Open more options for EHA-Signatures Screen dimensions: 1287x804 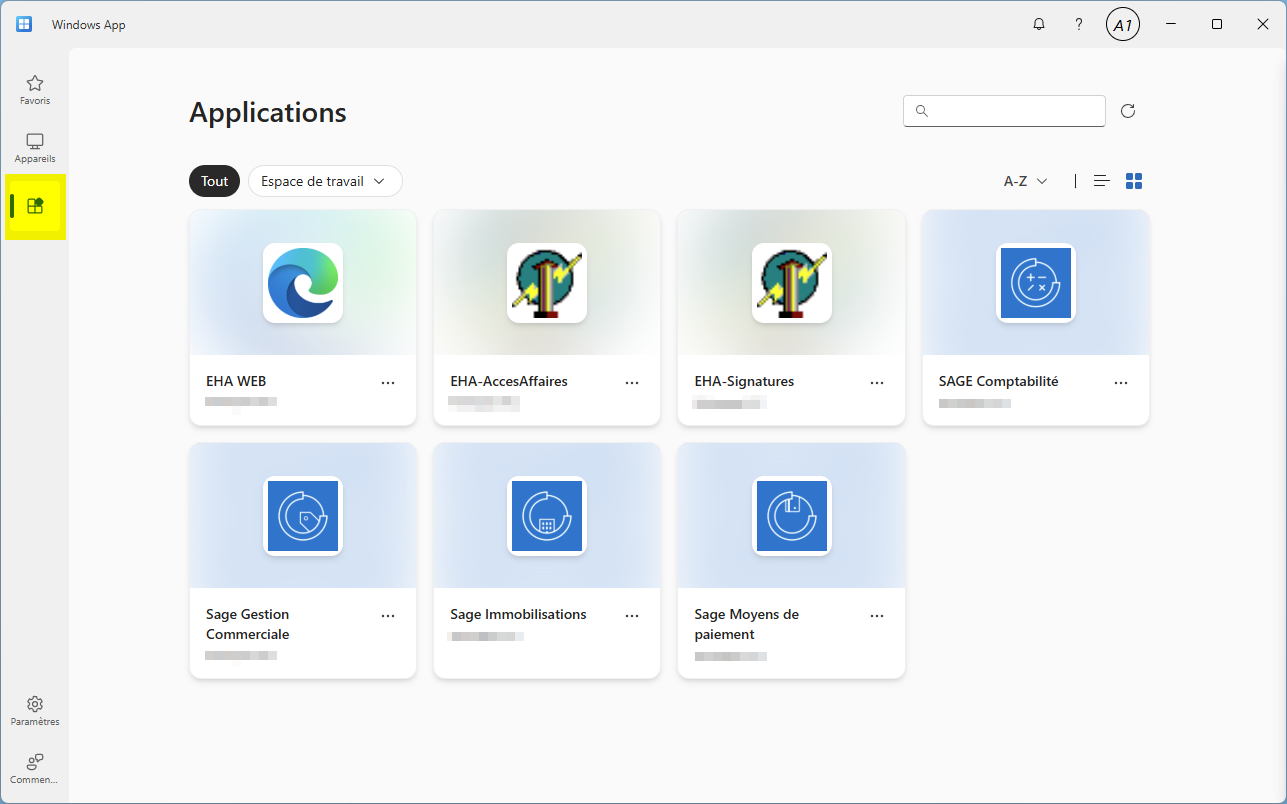tap(877, 382)
